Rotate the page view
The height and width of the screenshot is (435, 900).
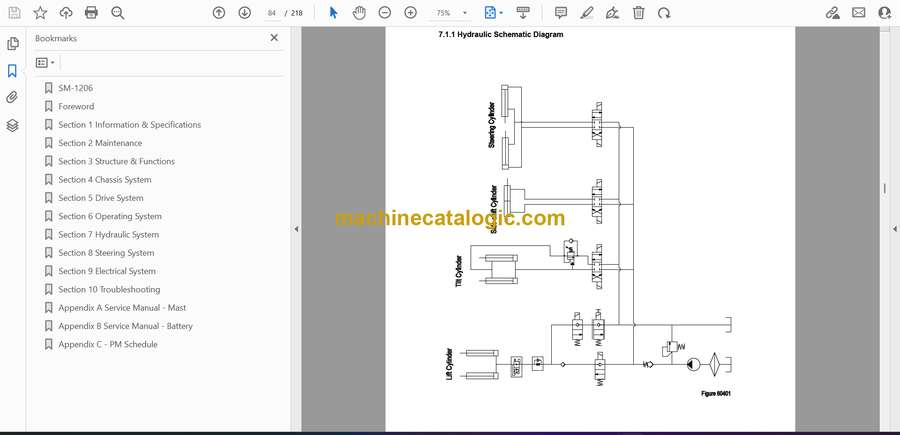click(x=664, y=13)
